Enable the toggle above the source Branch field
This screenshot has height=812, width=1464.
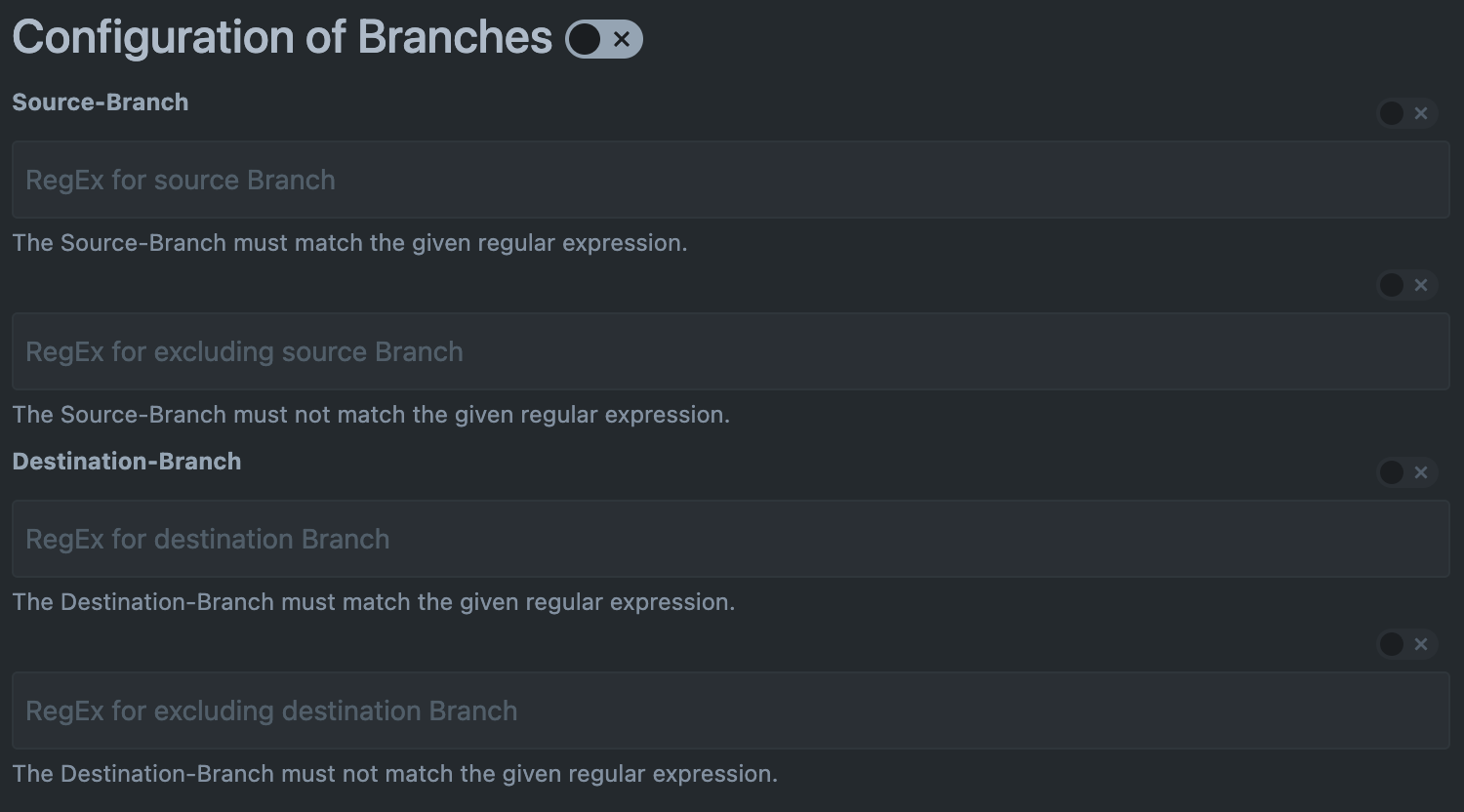1391,113
